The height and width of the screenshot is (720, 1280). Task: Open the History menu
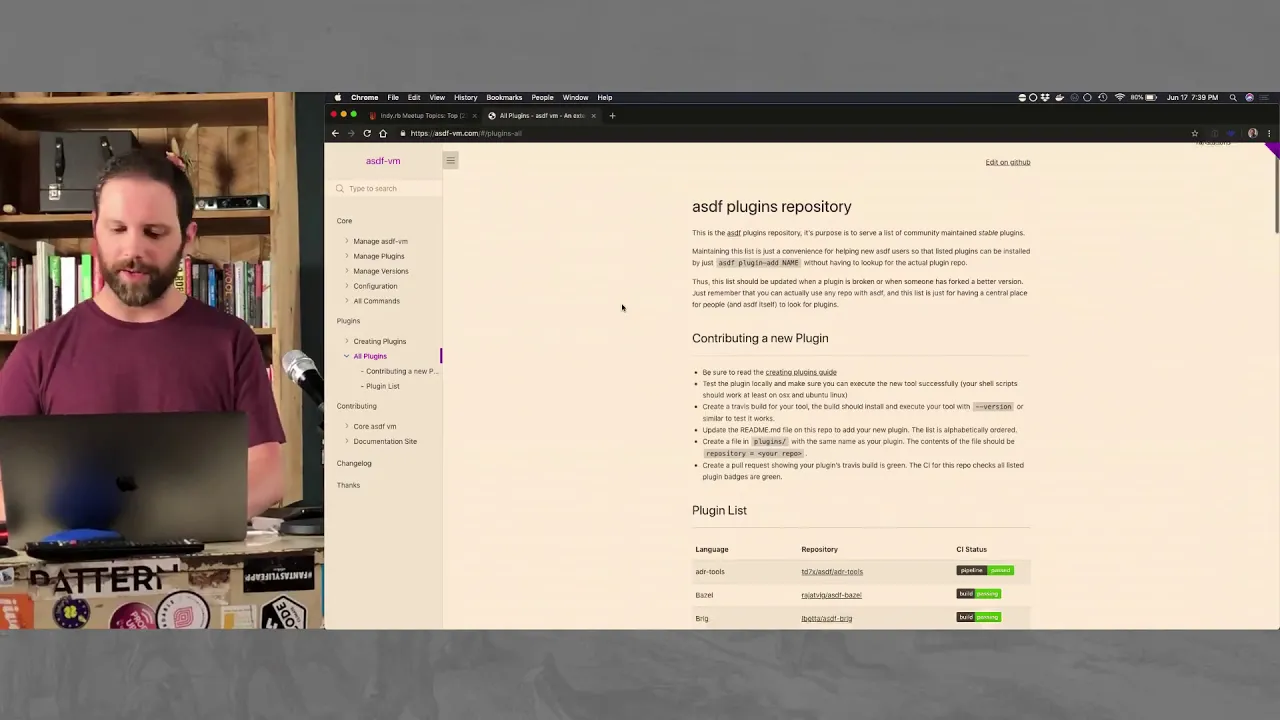coord(465,97)
